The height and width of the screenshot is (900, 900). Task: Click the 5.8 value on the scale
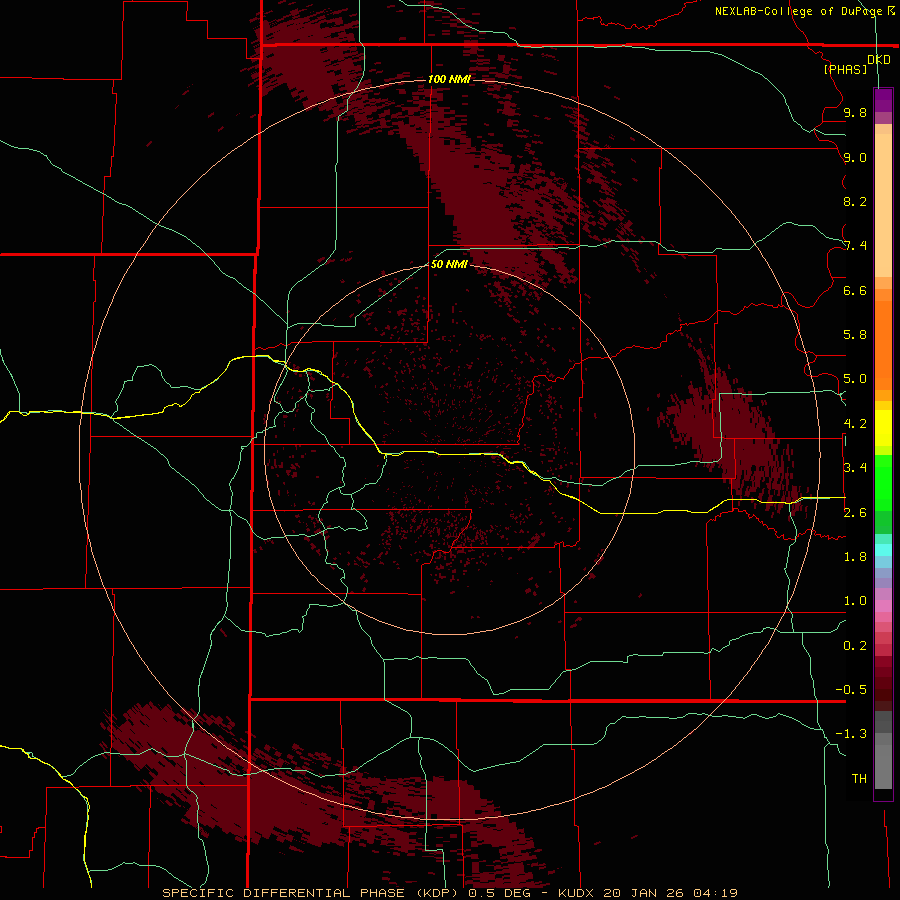point(855,335)
